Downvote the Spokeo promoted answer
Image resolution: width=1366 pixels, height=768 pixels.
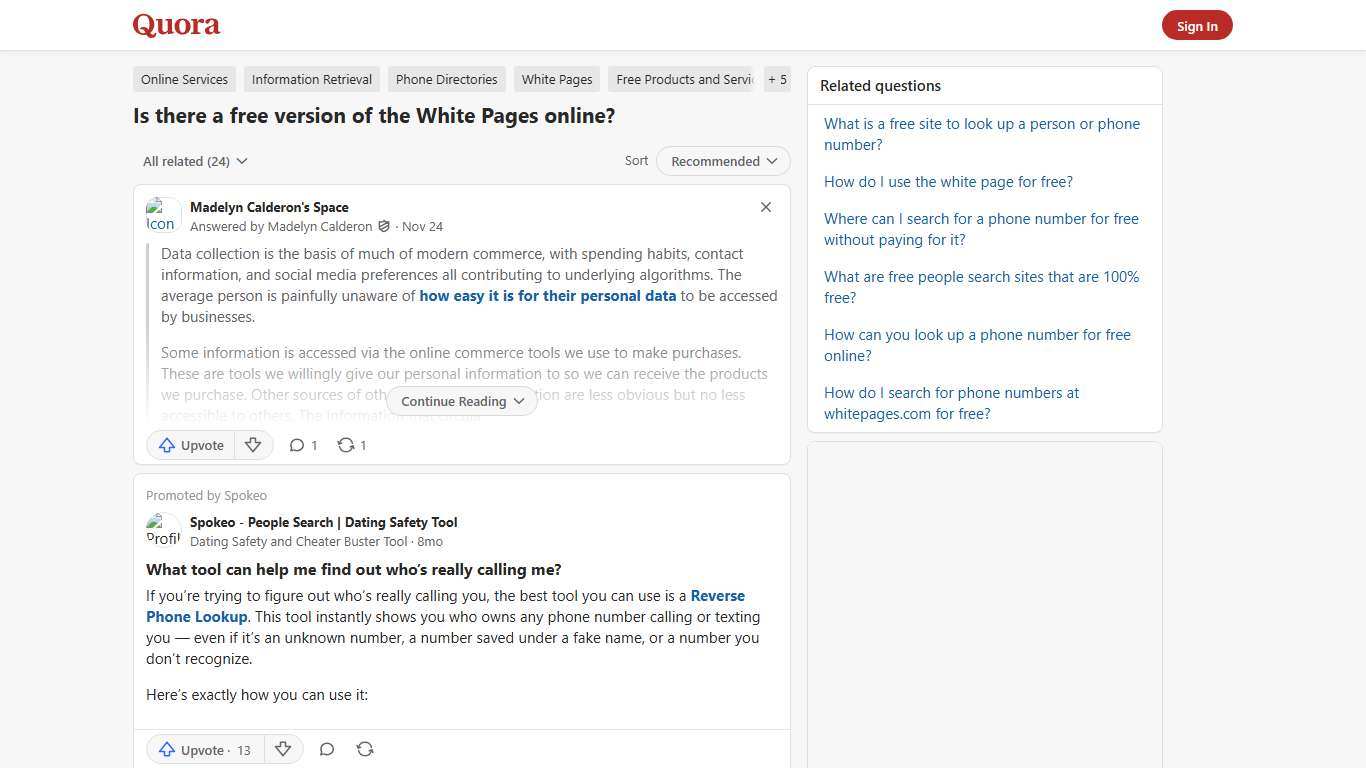click(283, 749)
